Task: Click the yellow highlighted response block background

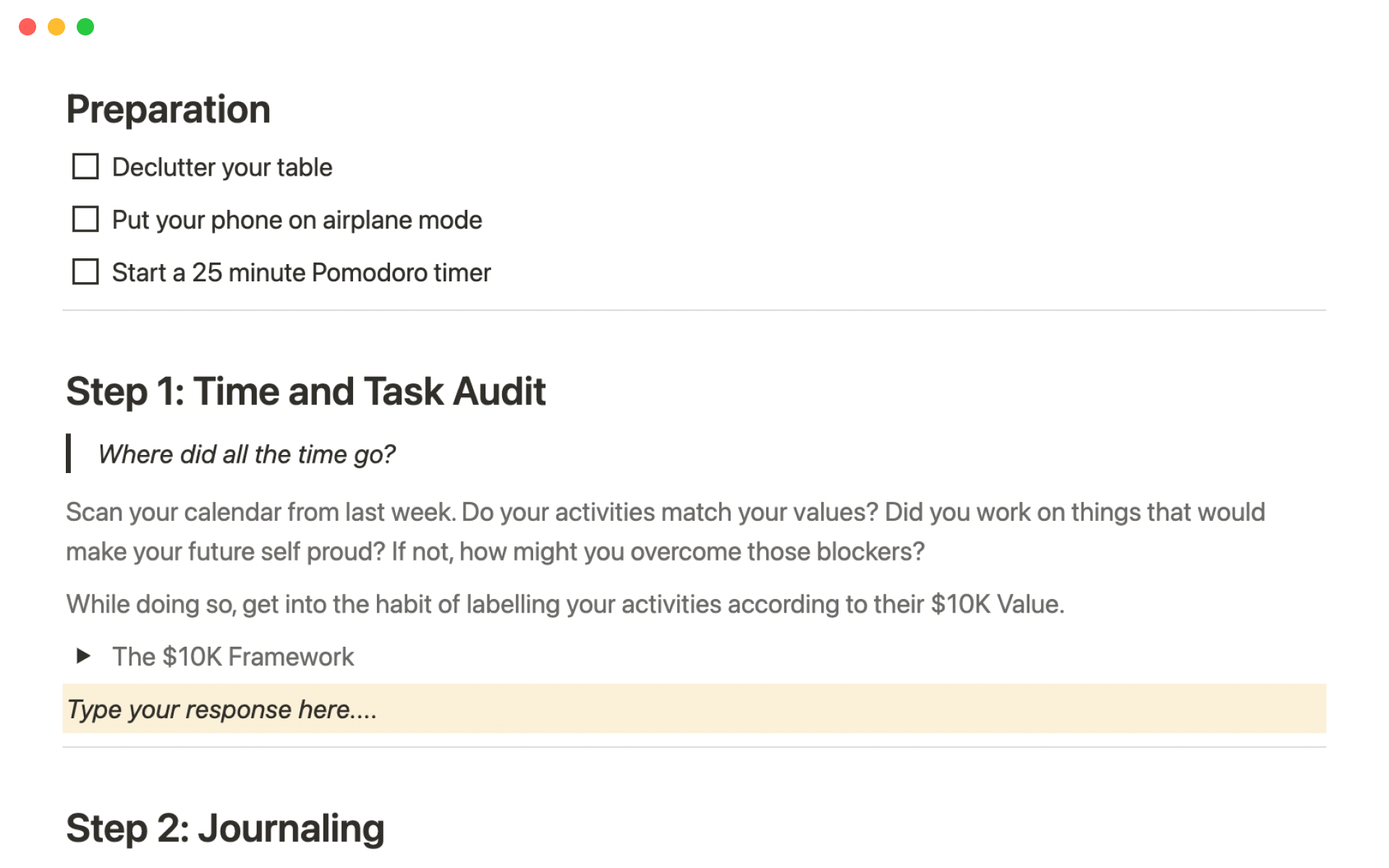Action: tap(868, 709)
